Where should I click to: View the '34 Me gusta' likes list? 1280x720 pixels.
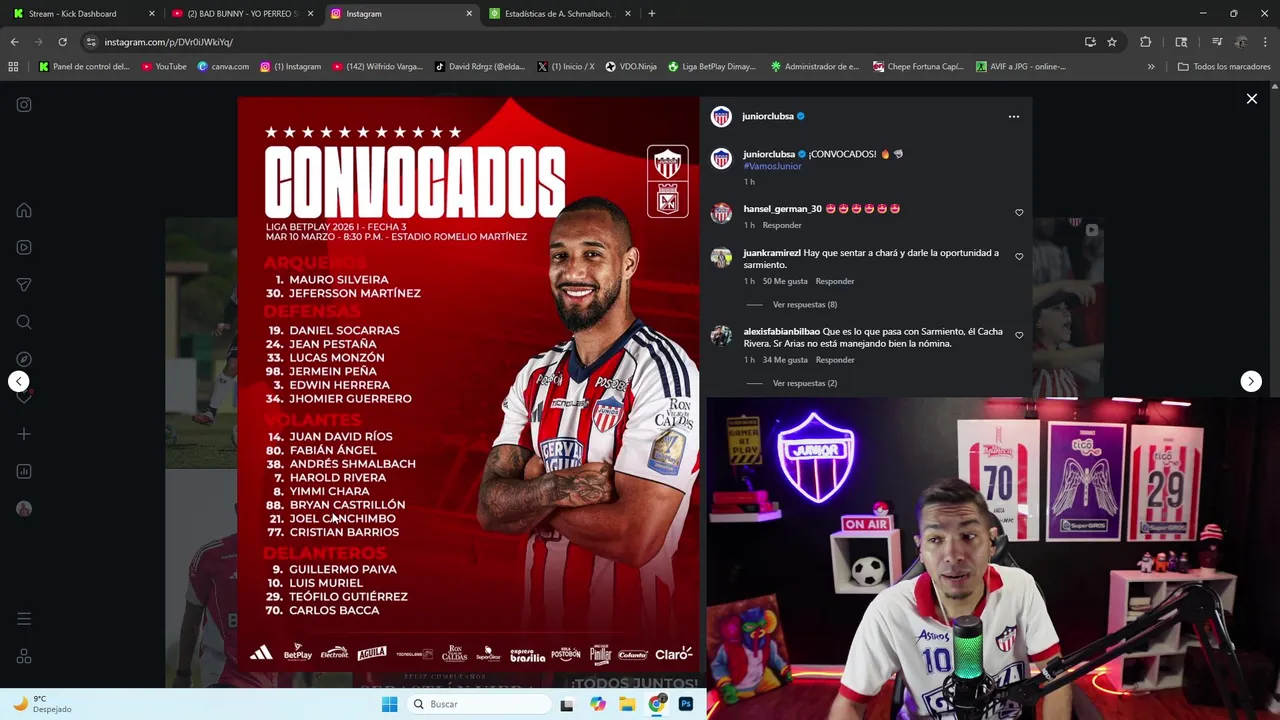(x=785, y=359)
